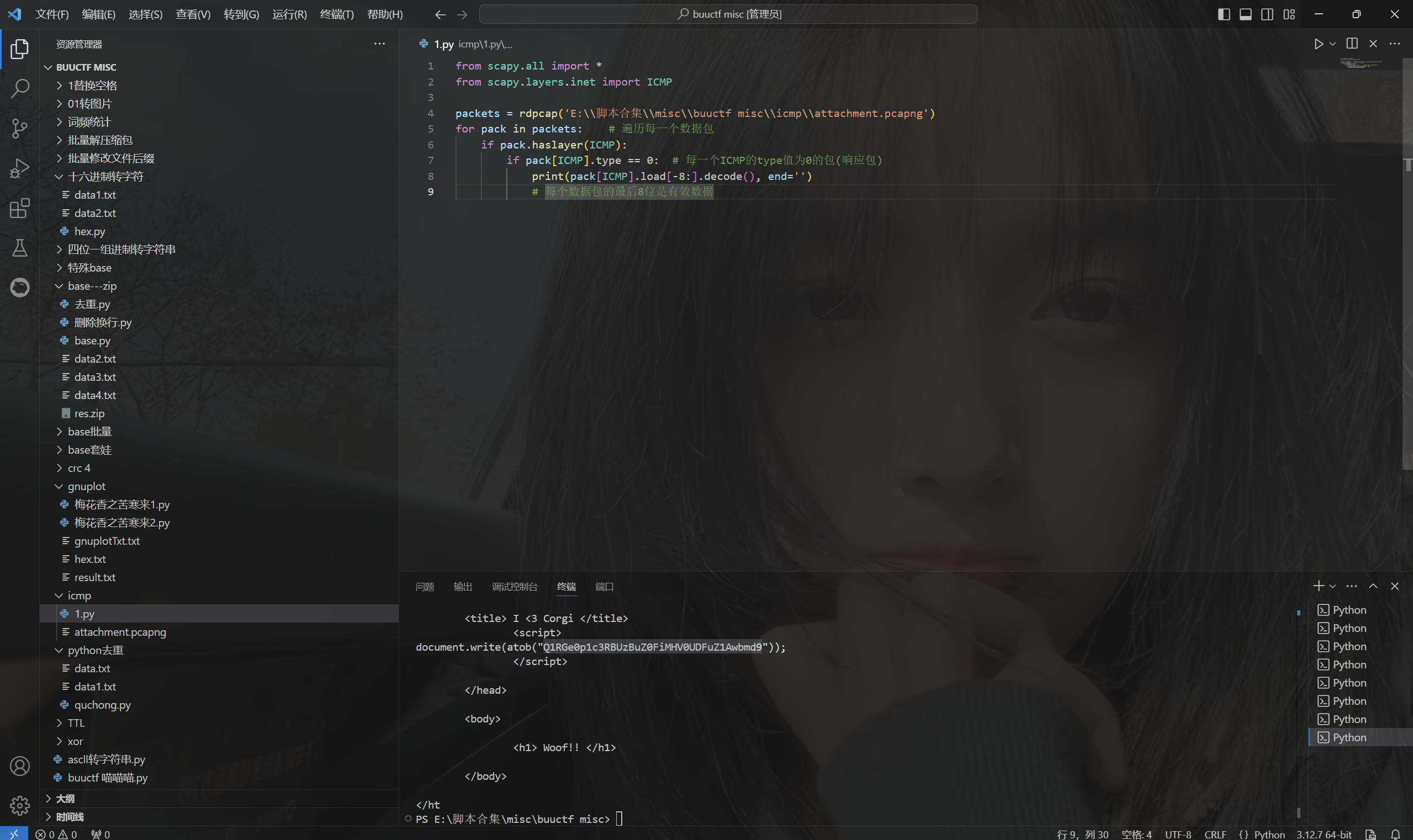The image size is (1413, 840).
Task: Open quchong.py file
Action: 219,705
